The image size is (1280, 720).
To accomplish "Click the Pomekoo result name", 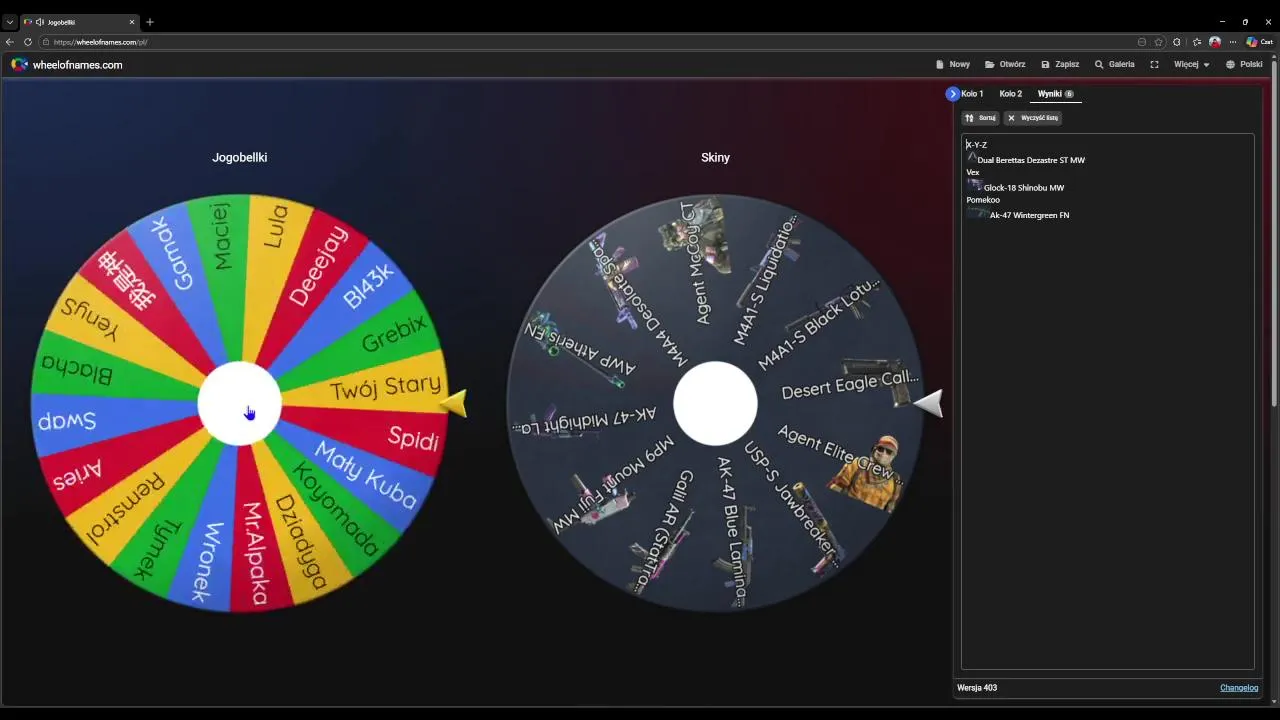I will pos(982,200).
